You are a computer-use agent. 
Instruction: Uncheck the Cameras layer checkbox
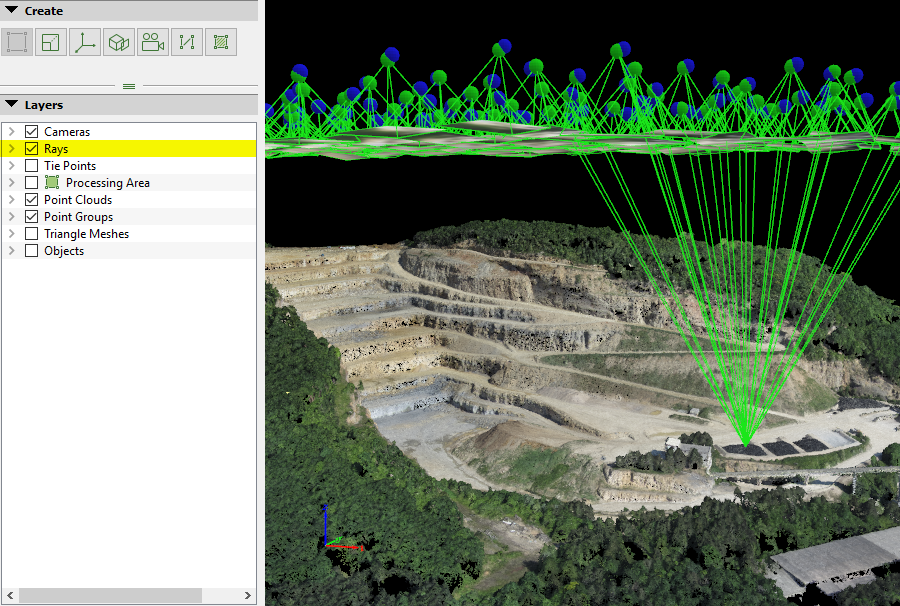pos(31,132)
